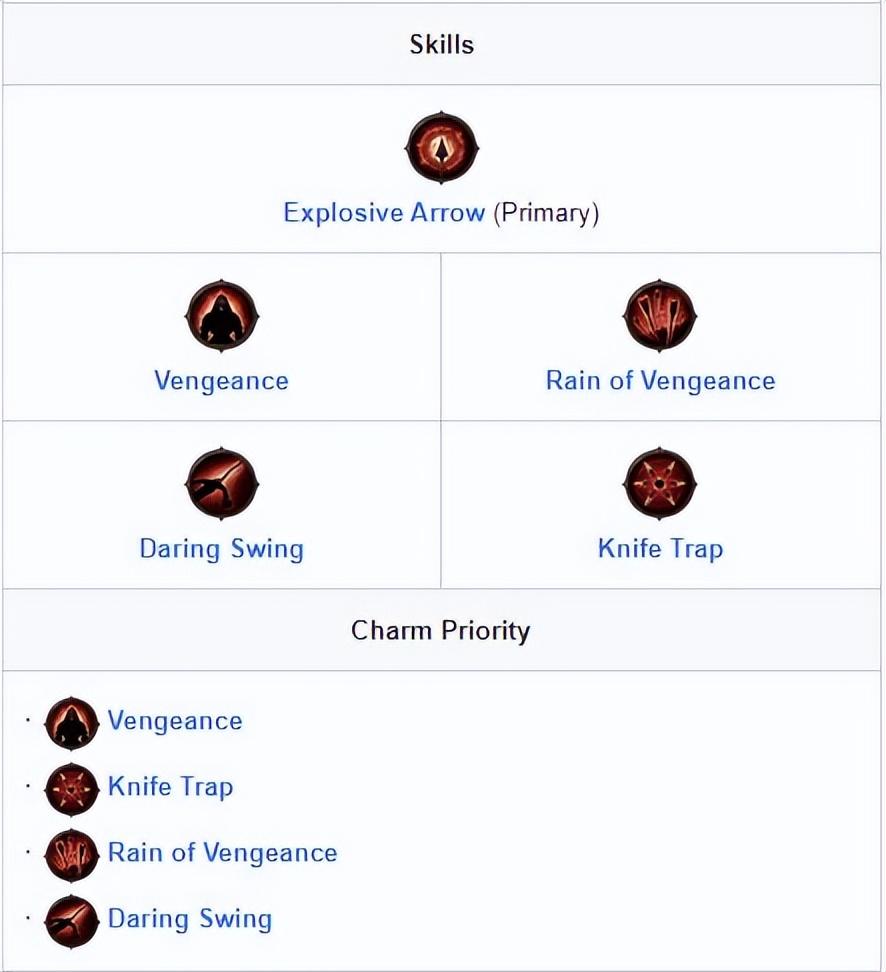
Task: Open the Vengeance text link in Skills grid
Action: (221, 381)
